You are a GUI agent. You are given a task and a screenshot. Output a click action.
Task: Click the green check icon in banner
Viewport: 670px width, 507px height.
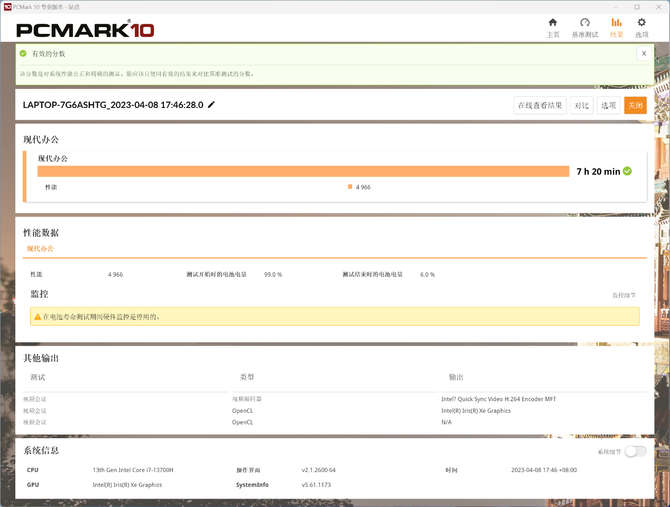point(23,53)
